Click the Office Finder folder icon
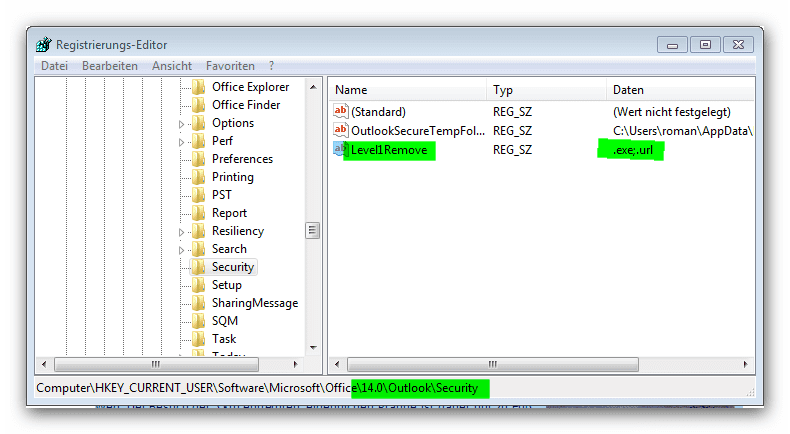Viewport: 790px width, 434px height. point(199,105)
